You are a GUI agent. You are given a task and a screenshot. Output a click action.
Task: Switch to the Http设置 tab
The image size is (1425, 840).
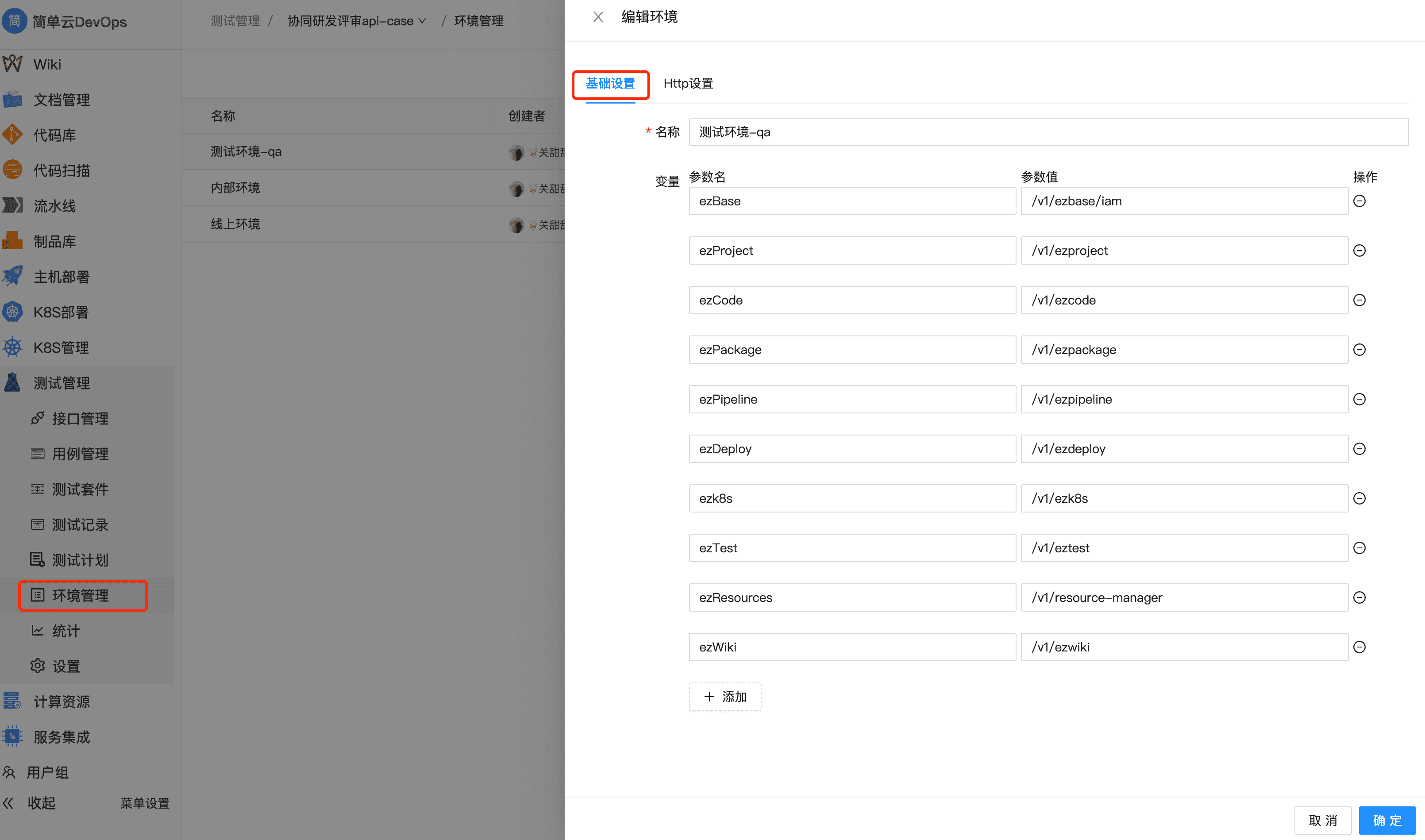click(x=688, y=83)
